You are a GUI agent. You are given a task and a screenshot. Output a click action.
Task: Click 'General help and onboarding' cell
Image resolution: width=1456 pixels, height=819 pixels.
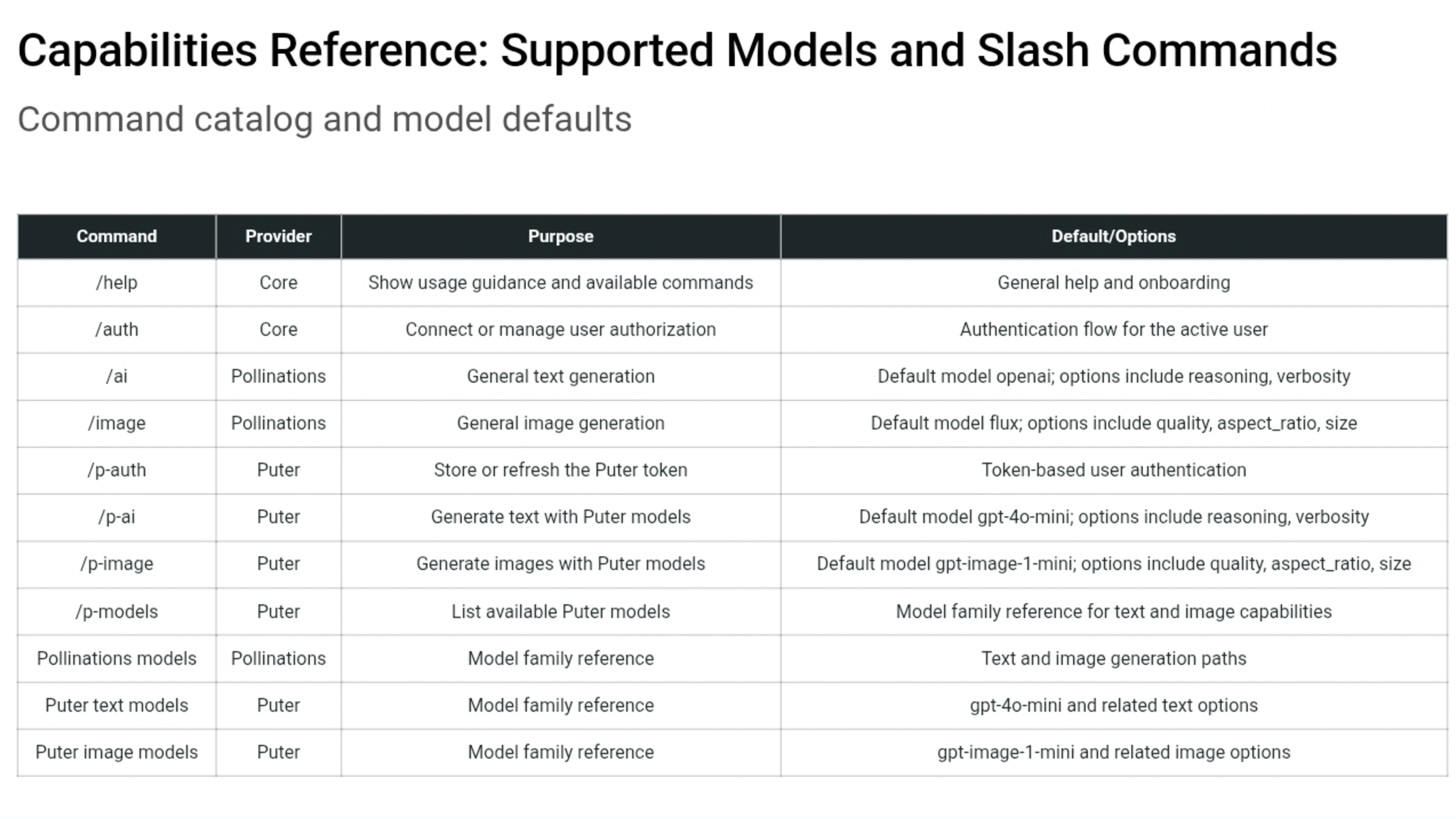1114,282
